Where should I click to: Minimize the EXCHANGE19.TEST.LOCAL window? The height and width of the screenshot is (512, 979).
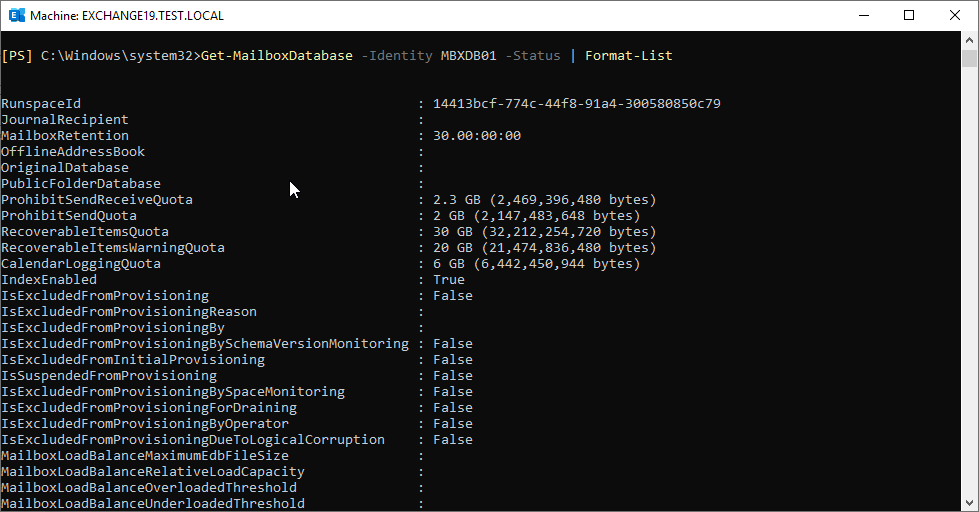[x=864, y=16]
